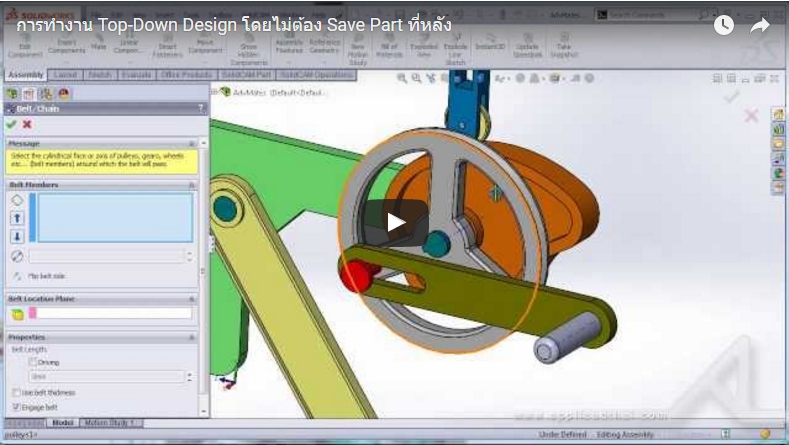Uncheck the Engage belt checkbox
This screenshot has height=445, width=789.
click(x=16, y=407)
